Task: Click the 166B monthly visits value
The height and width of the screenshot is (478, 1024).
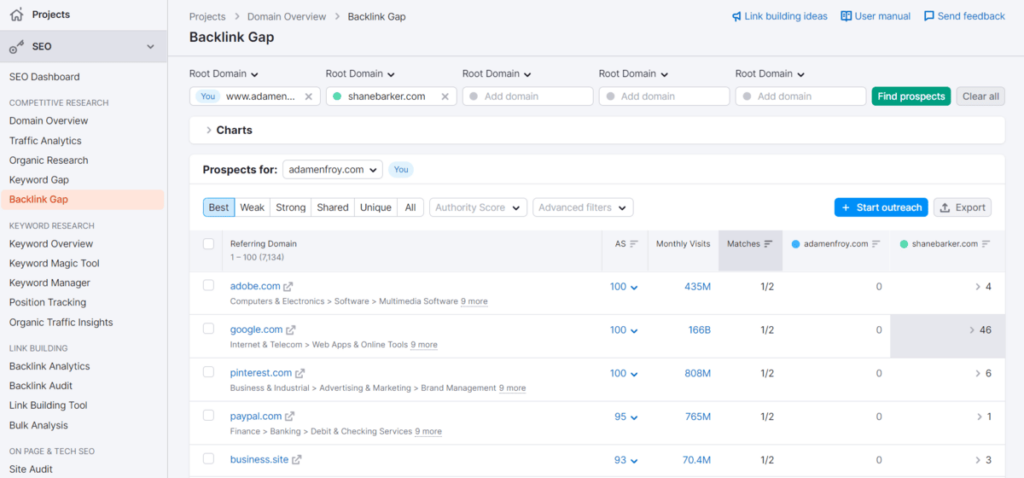Action: [699, 330]
